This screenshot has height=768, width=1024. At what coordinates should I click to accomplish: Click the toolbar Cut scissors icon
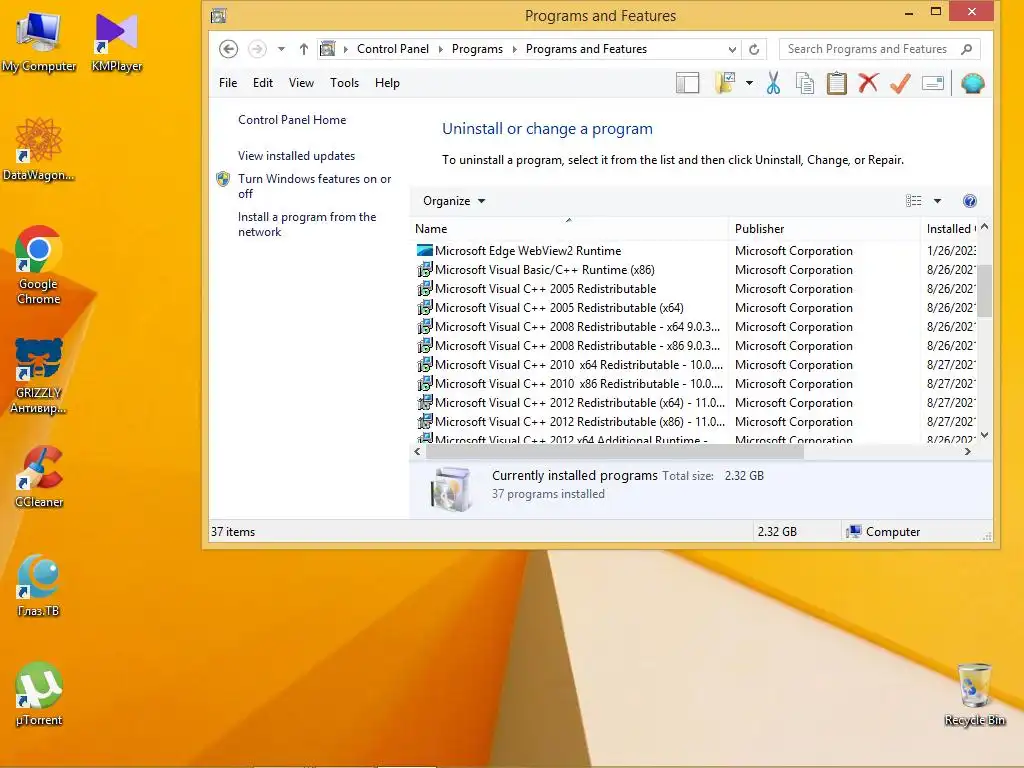773,84
